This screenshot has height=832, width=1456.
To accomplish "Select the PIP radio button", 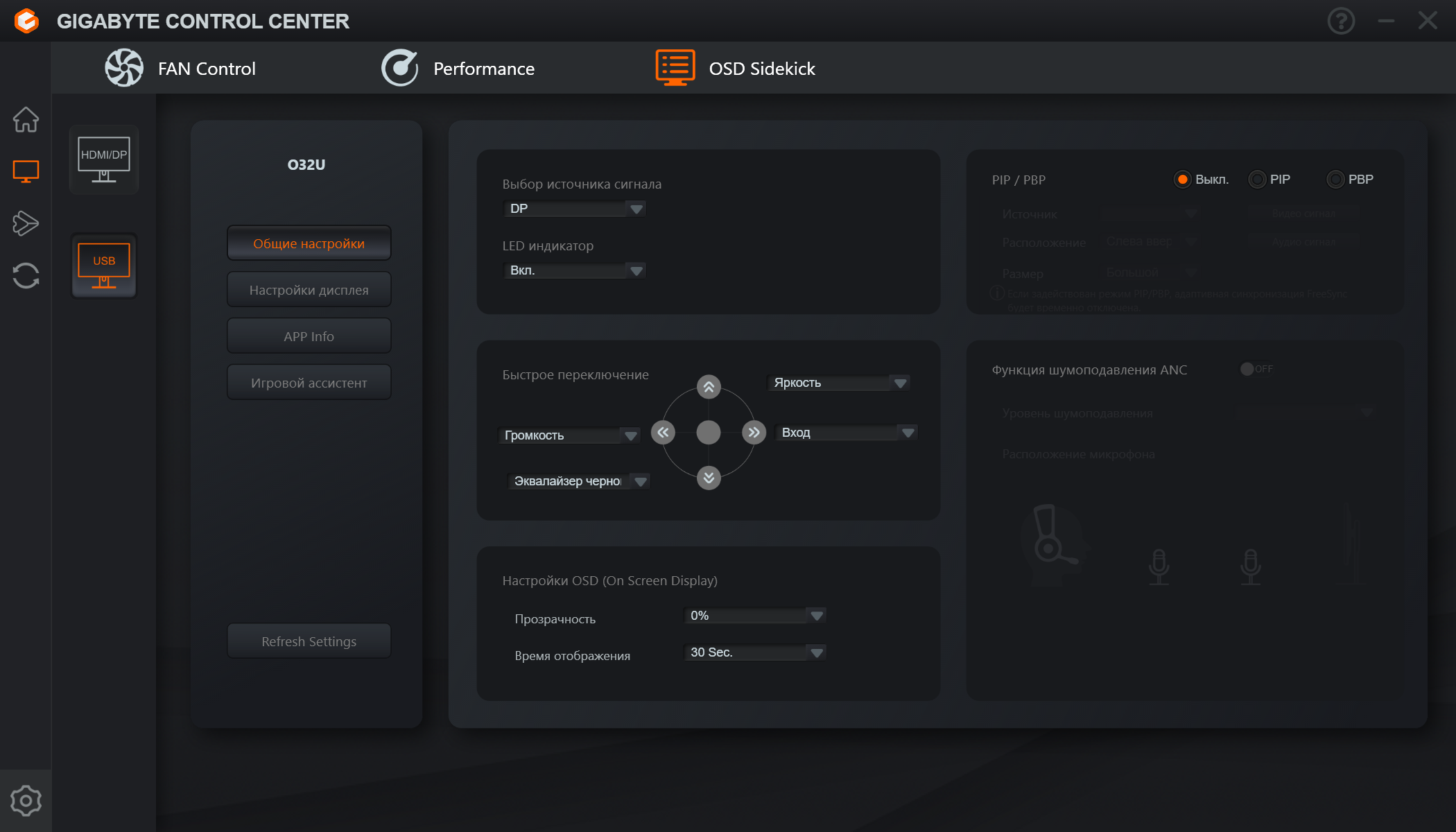I will 1257,180.
